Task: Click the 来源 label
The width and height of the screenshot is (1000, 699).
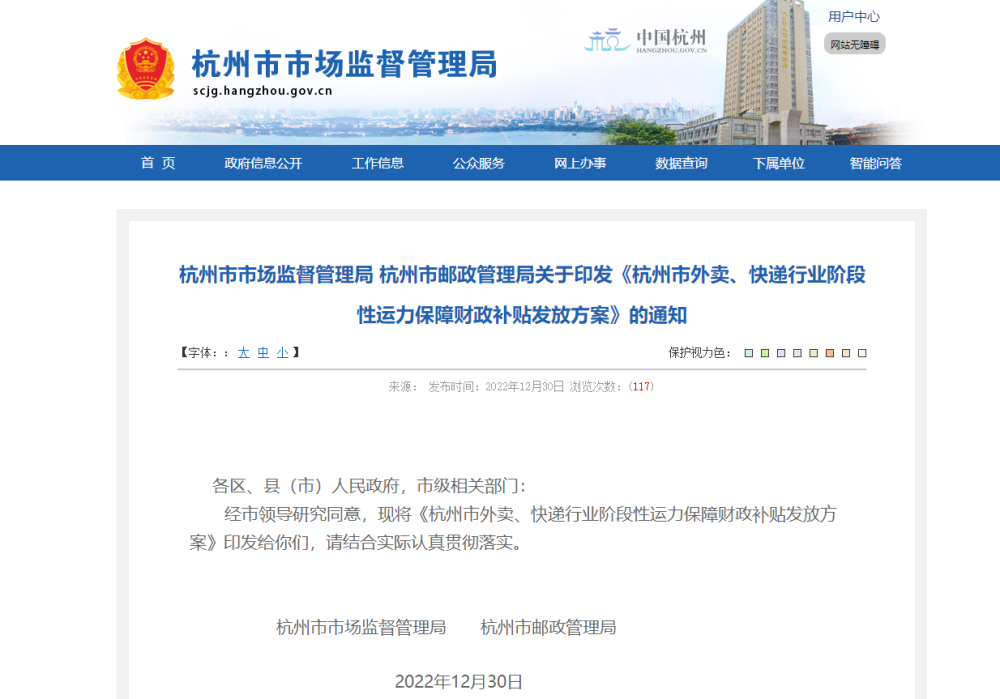Action: (x=403, y=386)
